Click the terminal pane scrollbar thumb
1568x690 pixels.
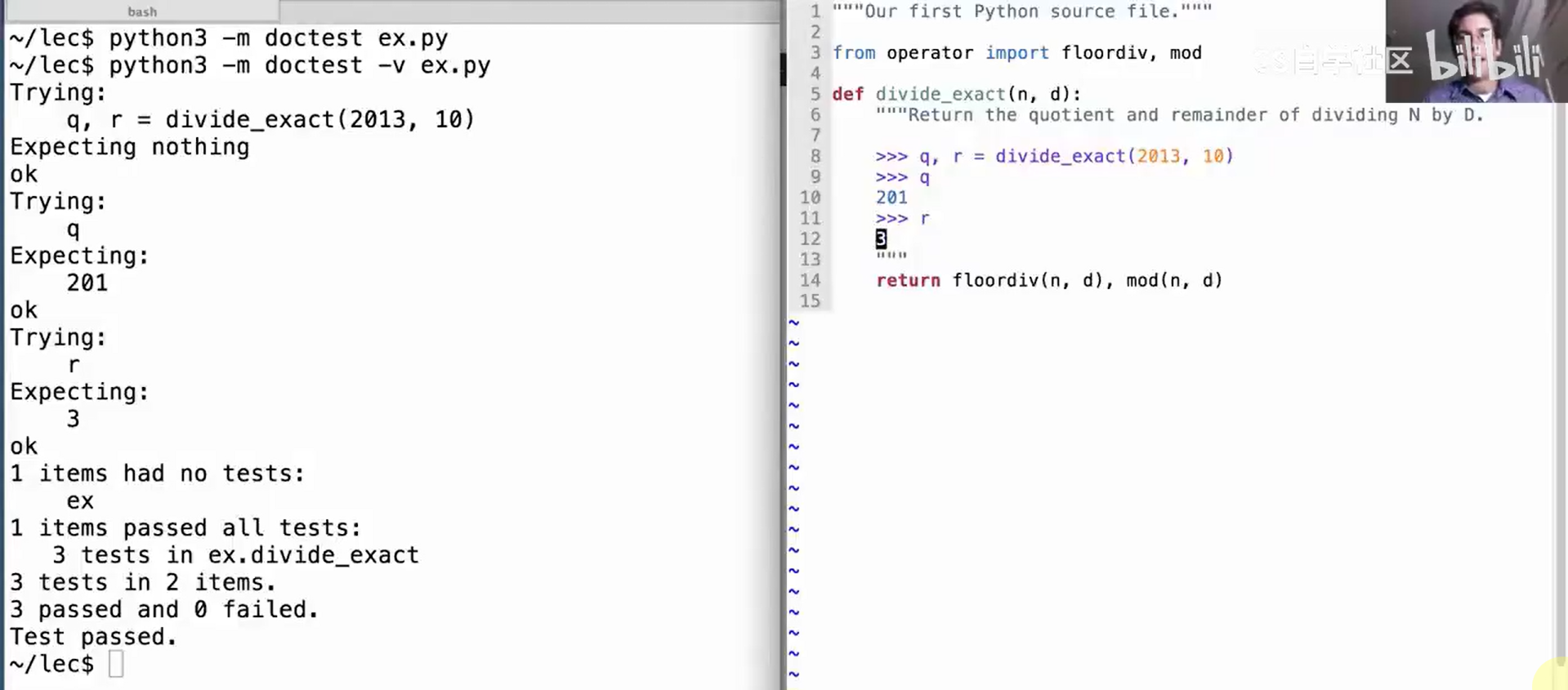click(782, 69)
